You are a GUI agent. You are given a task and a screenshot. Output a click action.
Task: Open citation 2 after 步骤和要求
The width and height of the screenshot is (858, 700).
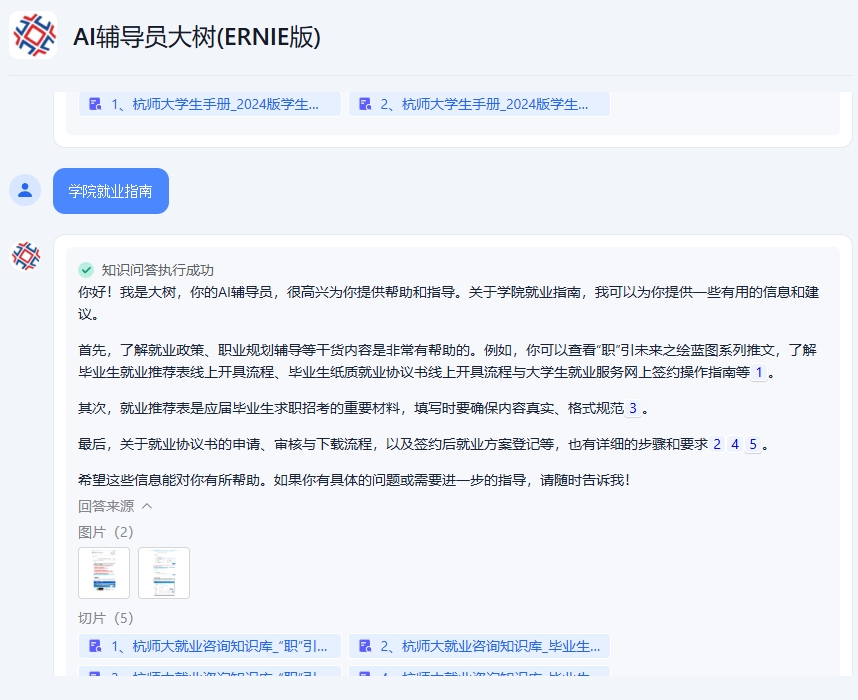tap(716, 444)
